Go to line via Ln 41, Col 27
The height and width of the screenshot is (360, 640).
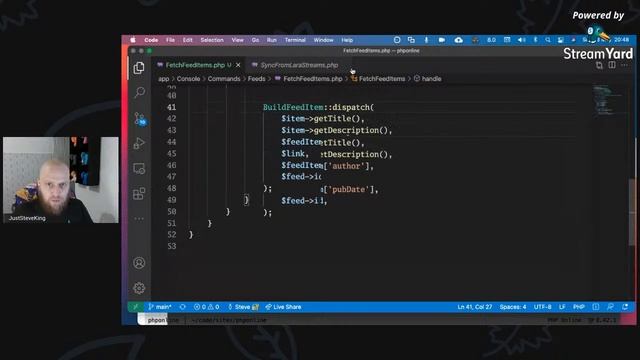(x=475, y=307)
